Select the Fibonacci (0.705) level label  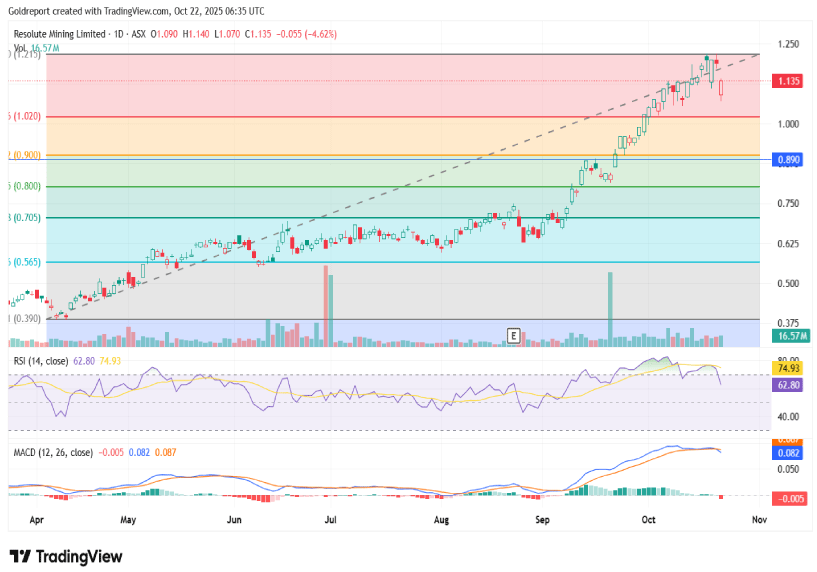coord(22,218)
